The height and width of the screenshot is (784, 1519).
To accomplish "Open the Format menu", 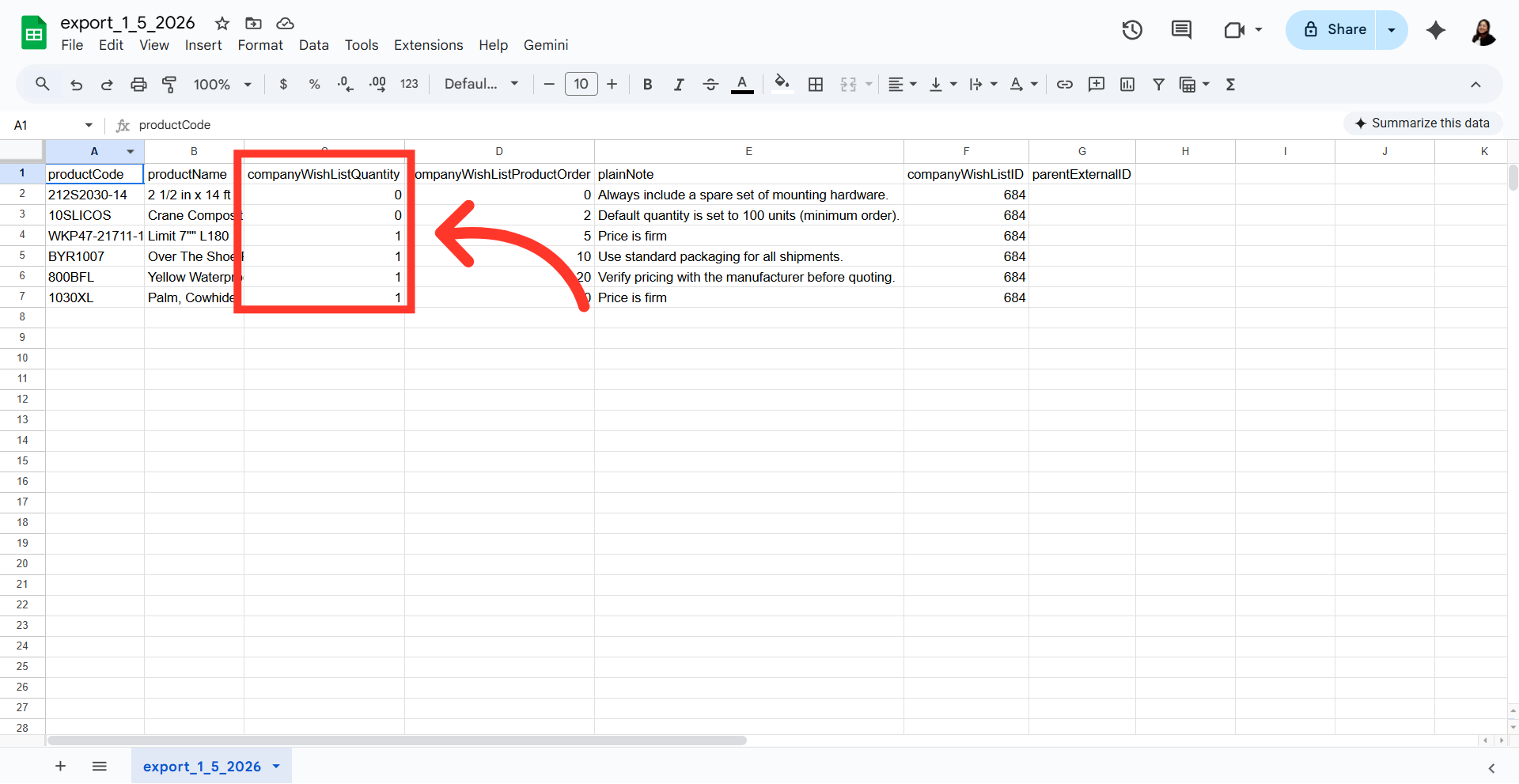I will tap(260, 45).
